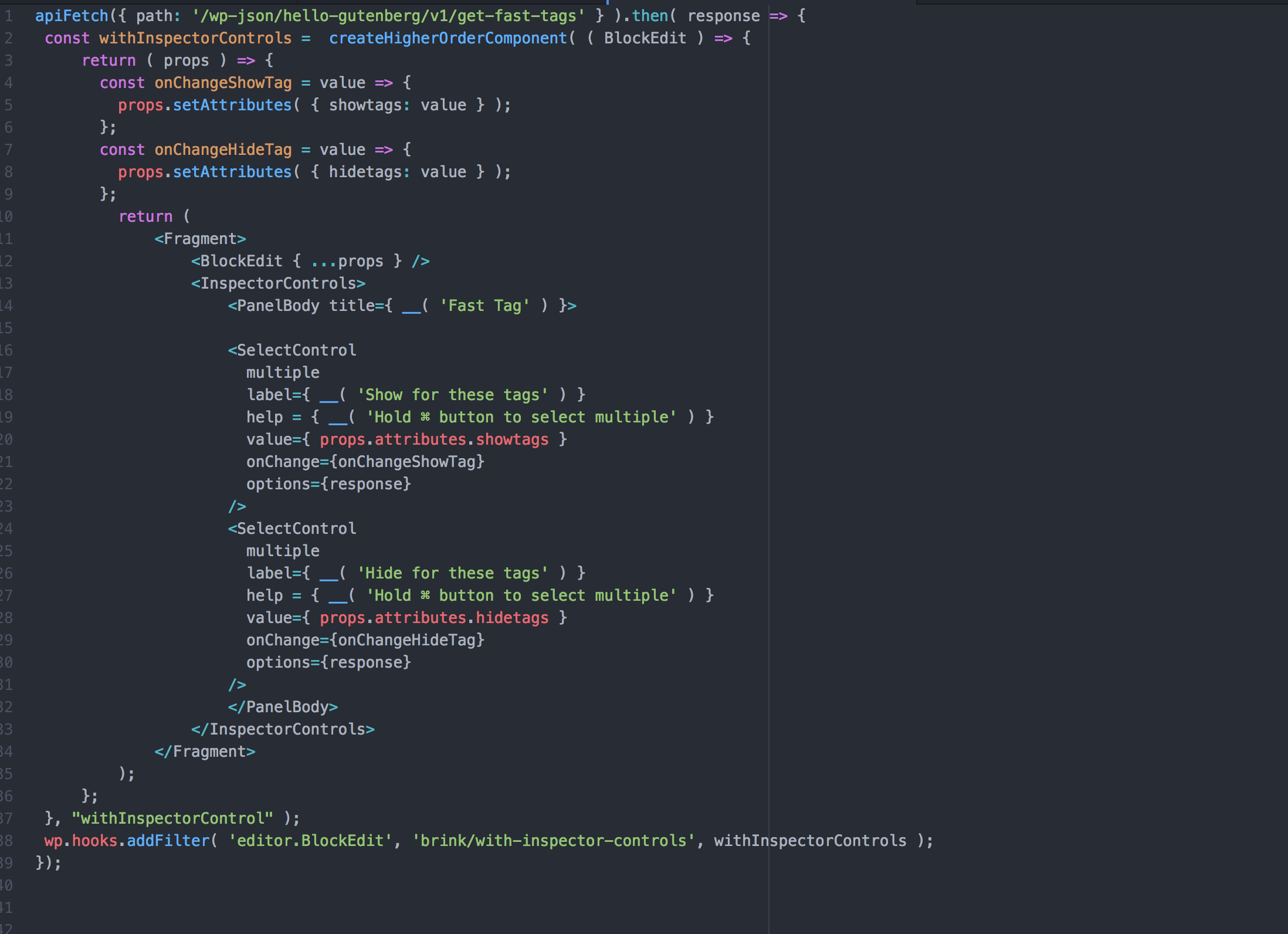
Task: Click the createHigherOrderComponent identifier
Action: pos(448,38)
